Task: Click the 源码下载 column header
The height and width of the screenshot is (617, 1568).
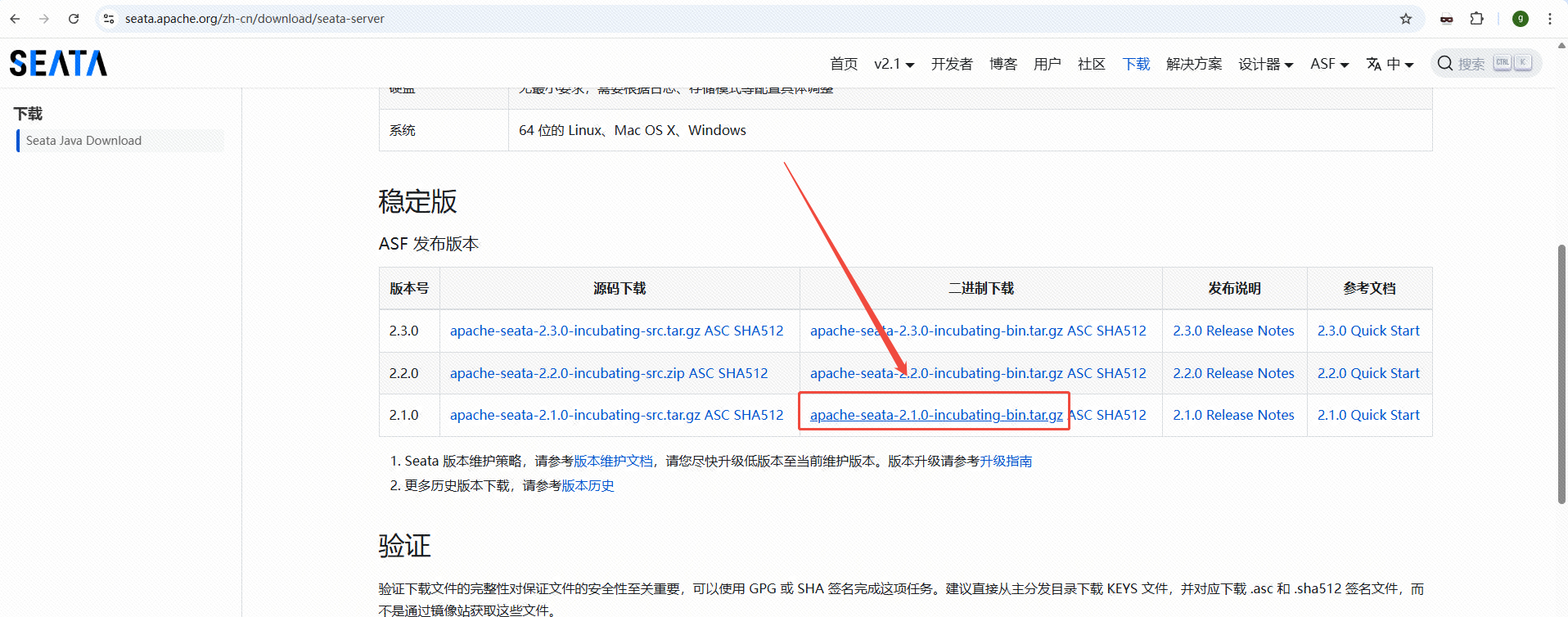Action: [620, 288]
